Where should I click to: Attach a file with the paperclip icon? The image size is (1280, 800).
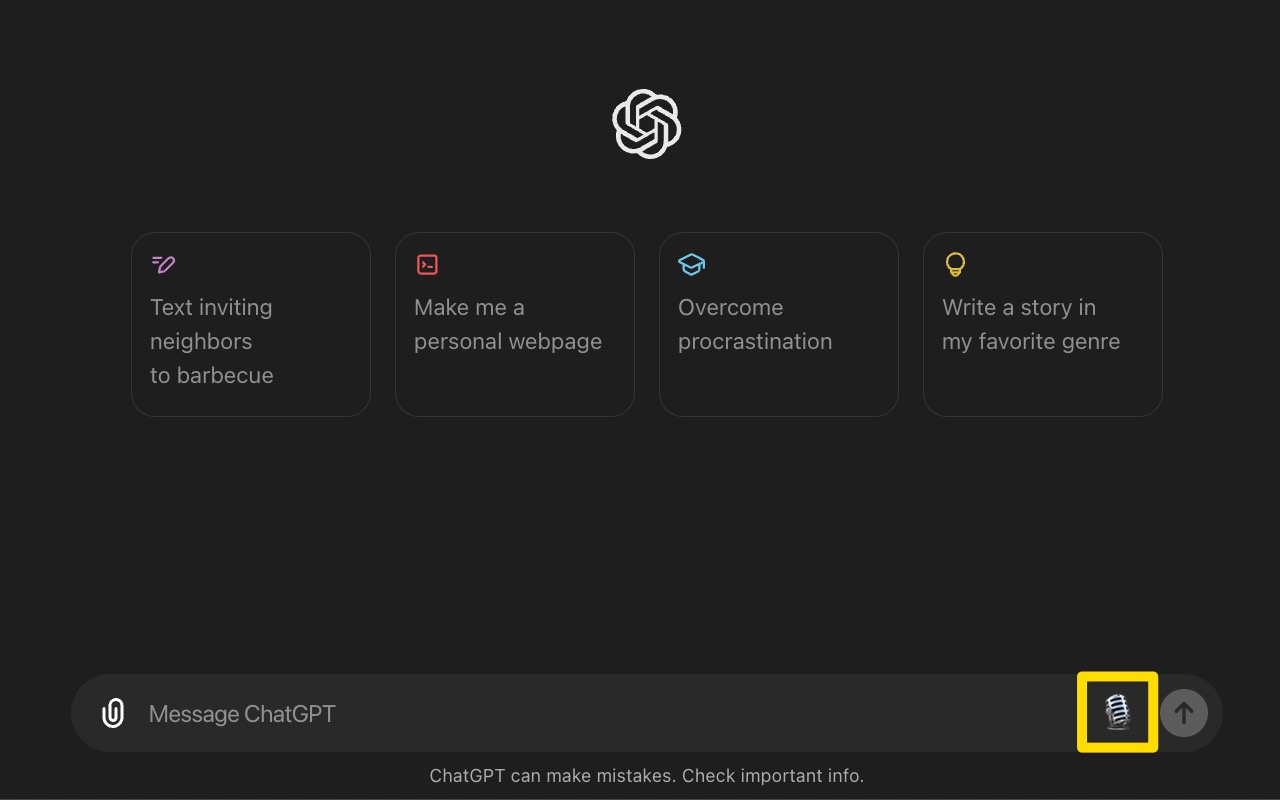[113, 713]
